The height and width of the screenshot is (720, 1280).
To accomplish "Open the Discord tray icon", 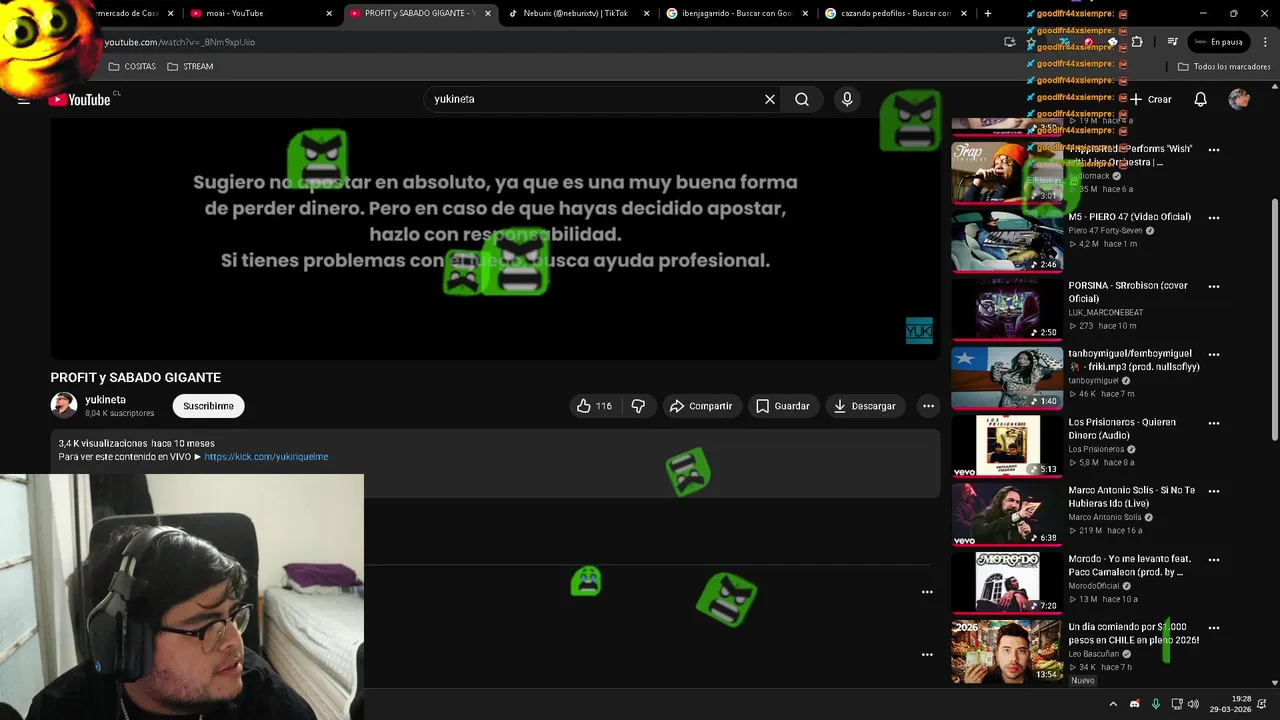I will [1134, 704].
